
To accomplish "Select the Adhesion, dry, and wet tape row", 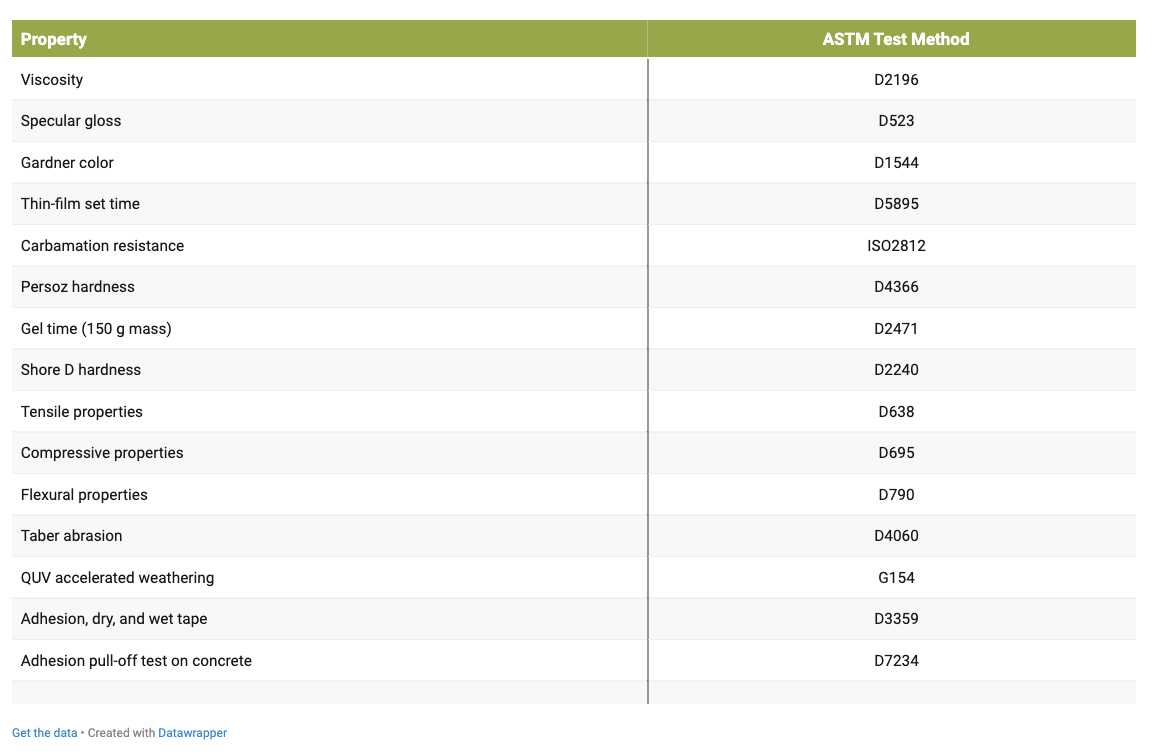I will [114, 619].
